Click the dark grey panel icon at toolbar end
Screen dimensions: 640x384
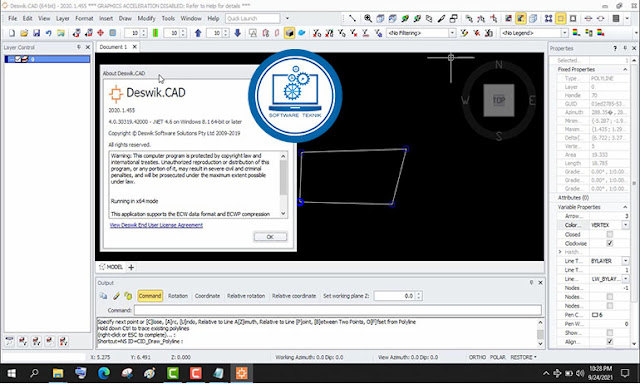pyautogui.click(x=616, y=18)
